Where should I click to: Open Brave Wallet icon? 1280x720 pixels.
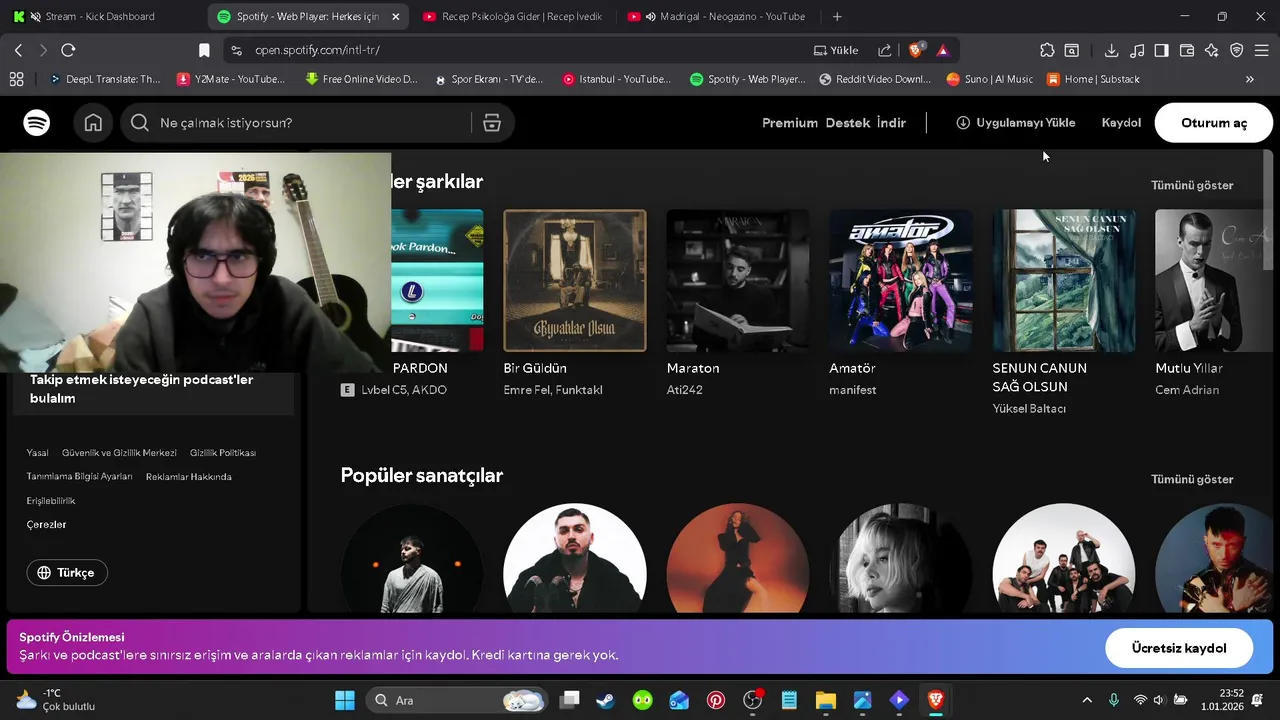click(x=1187, y=50)
